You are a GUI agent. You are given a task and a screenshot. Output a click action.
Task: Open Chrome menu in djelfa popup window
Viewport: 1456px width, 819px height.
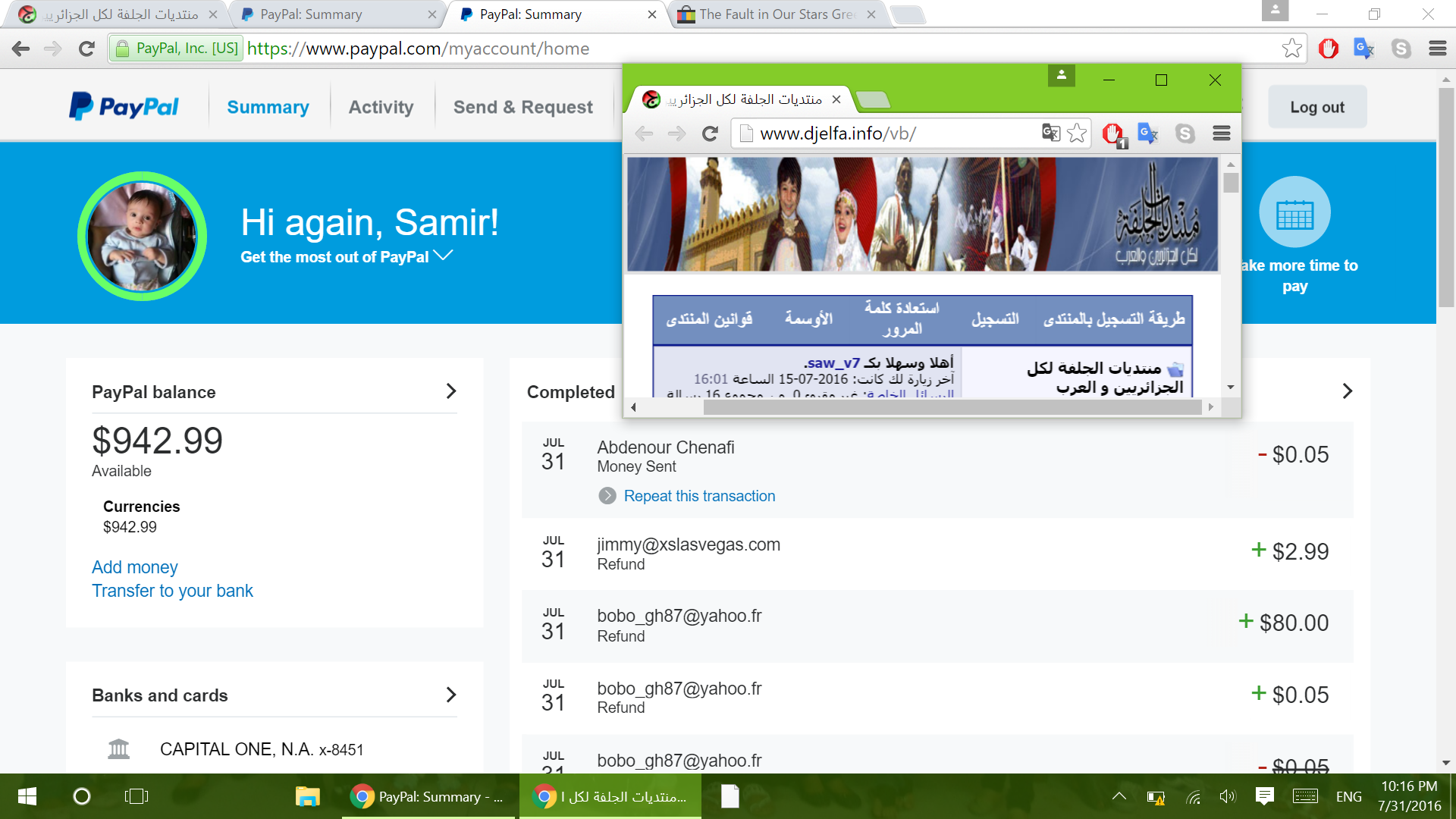click(1221, 133)
